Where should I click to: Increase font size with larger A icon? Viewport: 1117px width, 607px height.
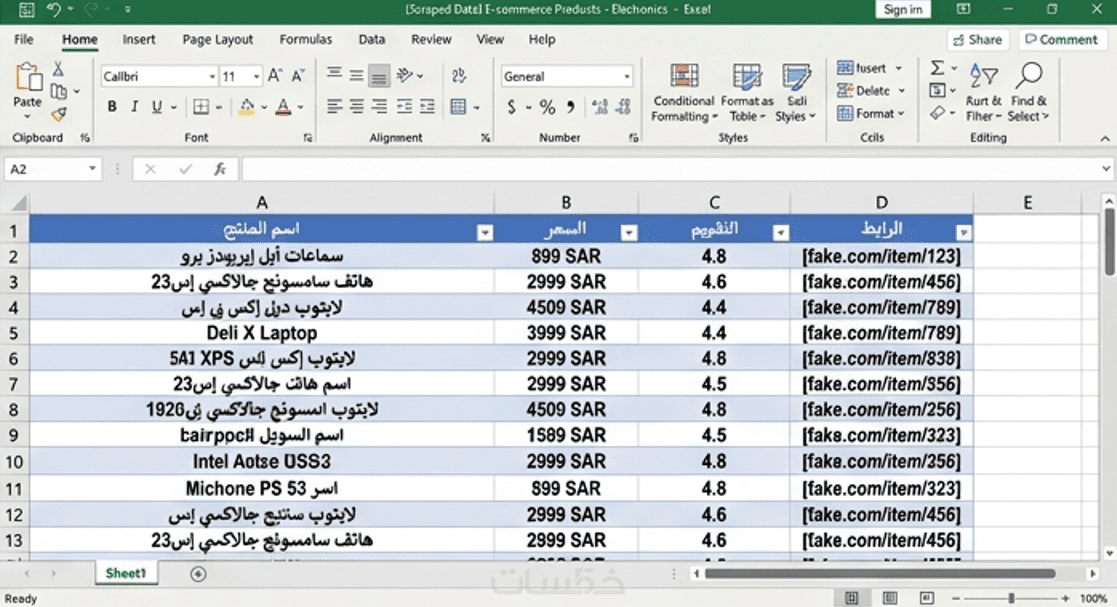click(275, 76)
